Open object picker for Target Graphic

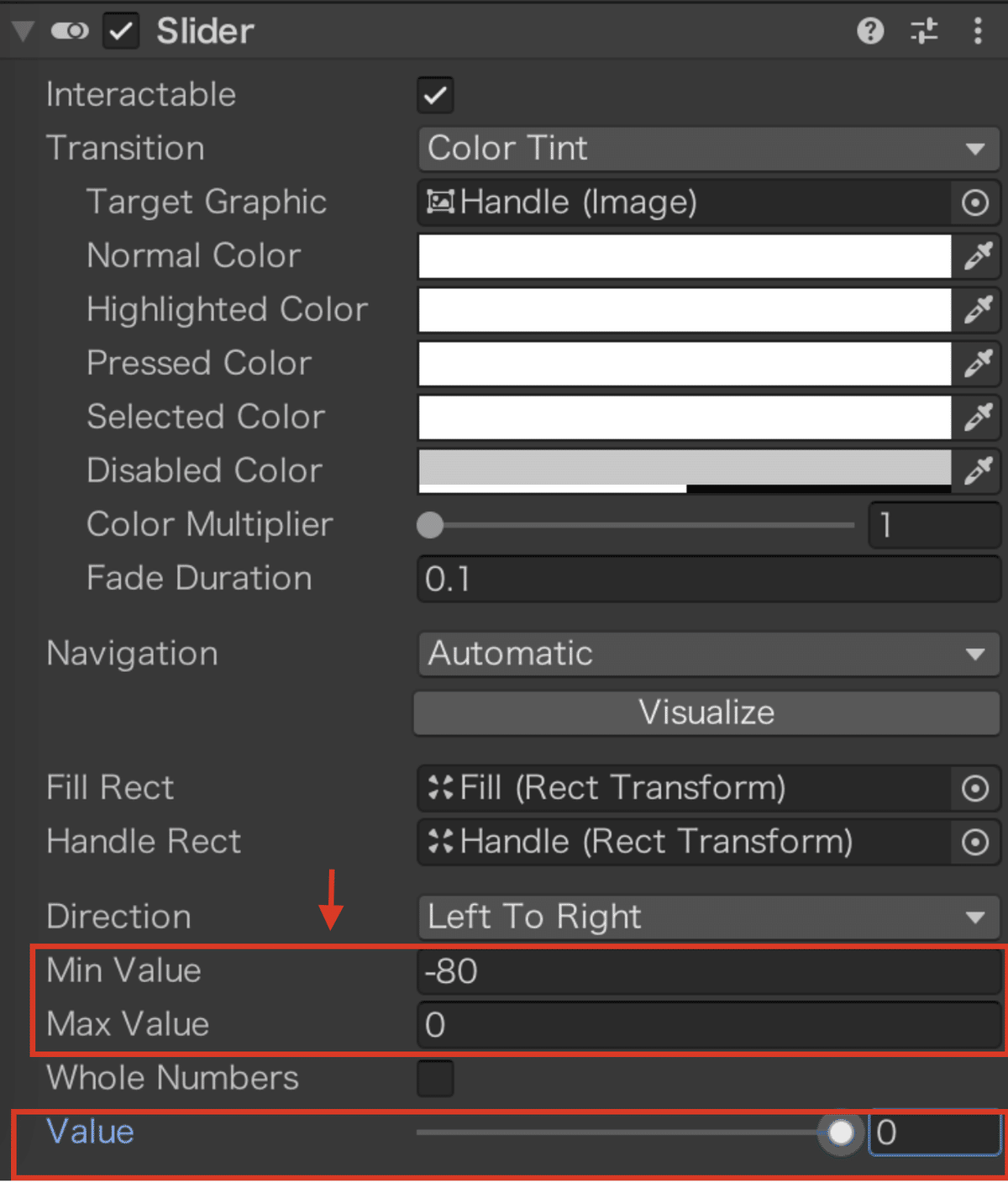[x=975, y=202]
